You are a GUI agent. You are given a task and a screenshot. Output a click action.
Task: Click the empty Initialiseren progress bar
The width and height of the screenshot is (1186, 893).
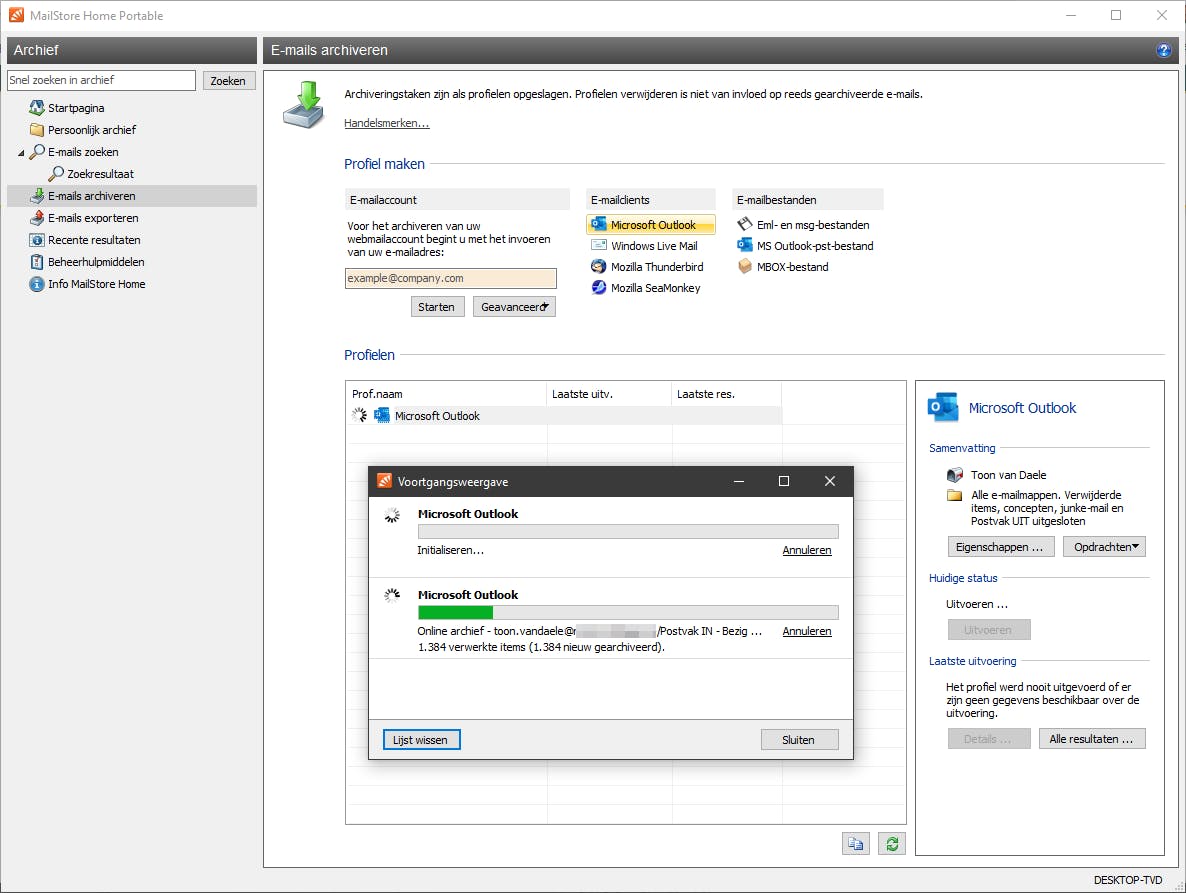click(x=628, y=532)
